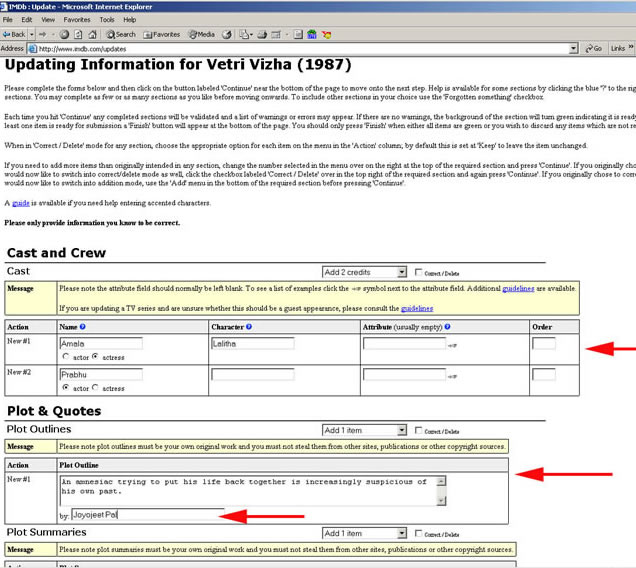The image size is (636, 568).
Task: Click the Order field in New #1 row
Action: tap(544, 344)
